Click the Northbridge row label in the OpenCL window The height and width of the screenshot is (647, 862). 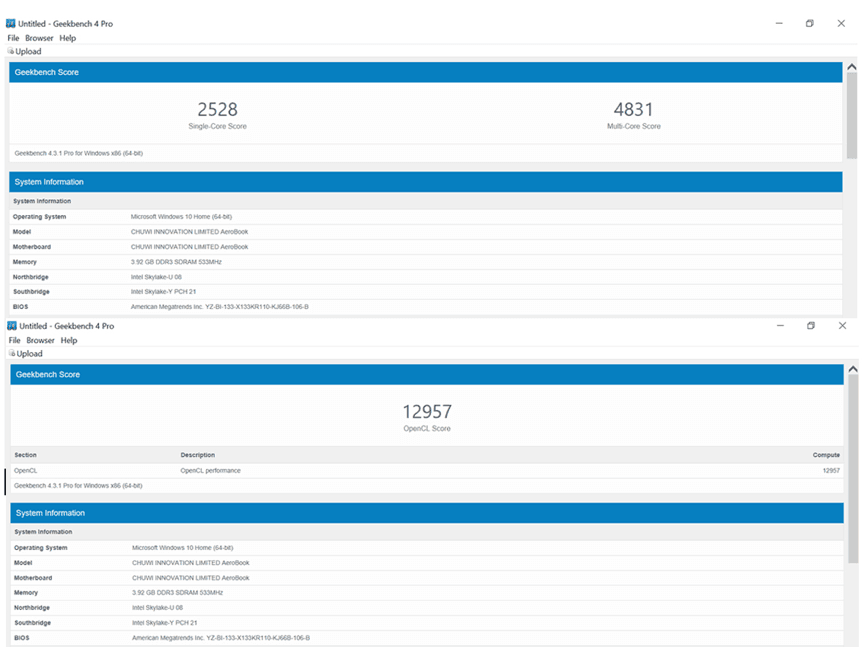pos(32,607)
